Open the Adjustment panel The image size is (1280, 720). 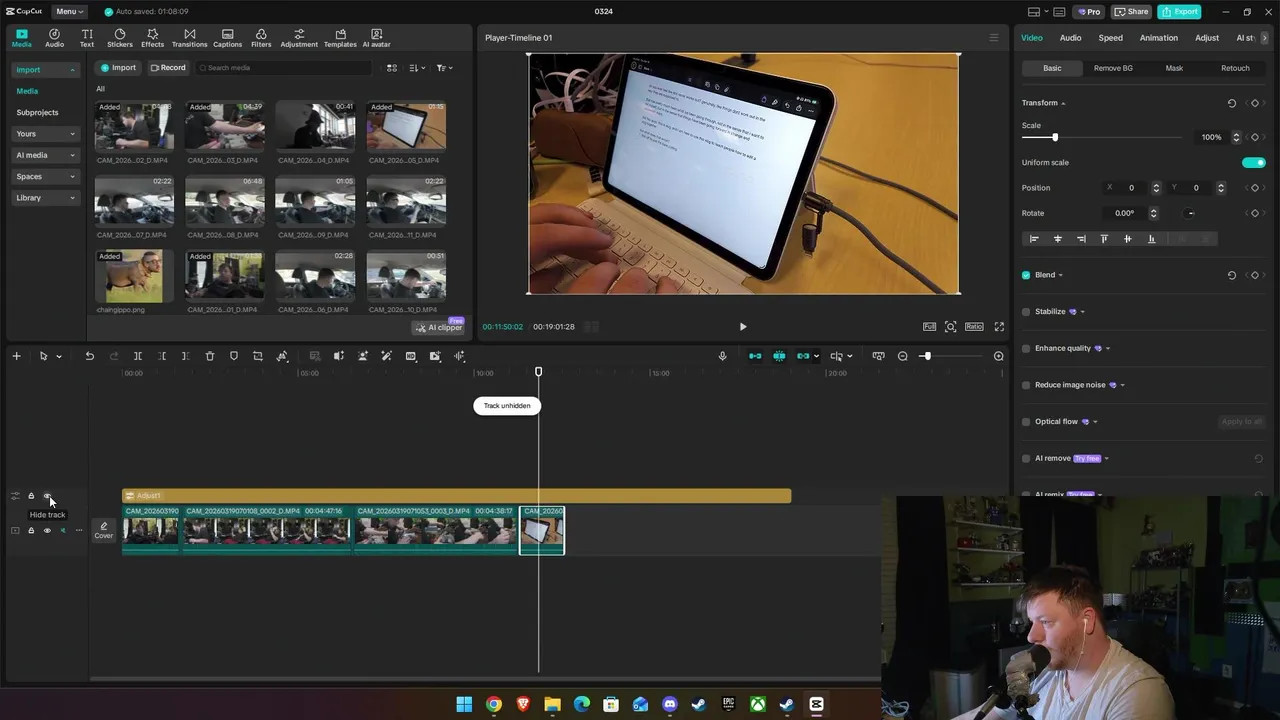pos(299,38)
